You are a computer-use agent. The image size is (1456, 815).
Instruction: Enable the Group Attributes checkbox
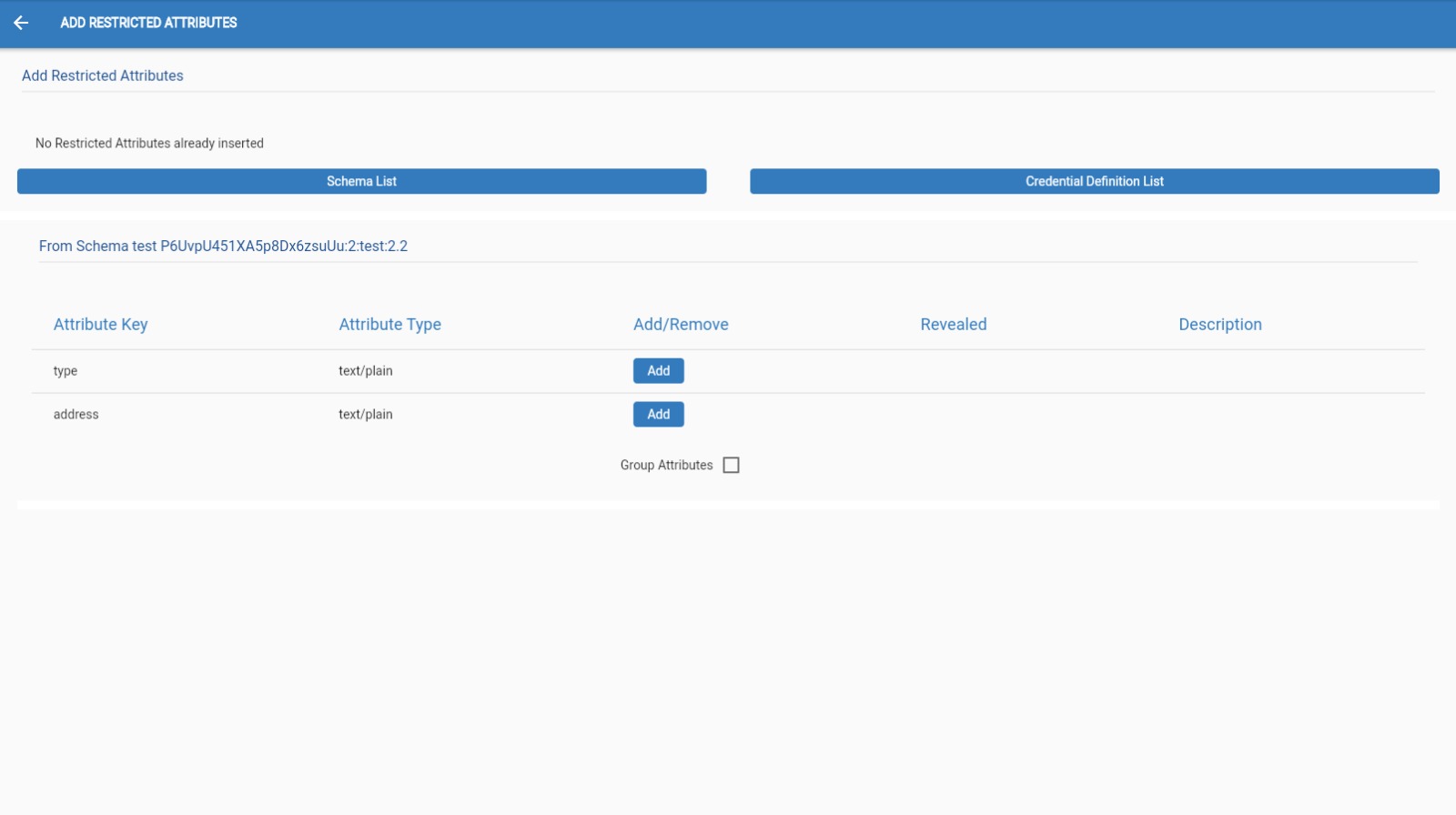point(731,465)
